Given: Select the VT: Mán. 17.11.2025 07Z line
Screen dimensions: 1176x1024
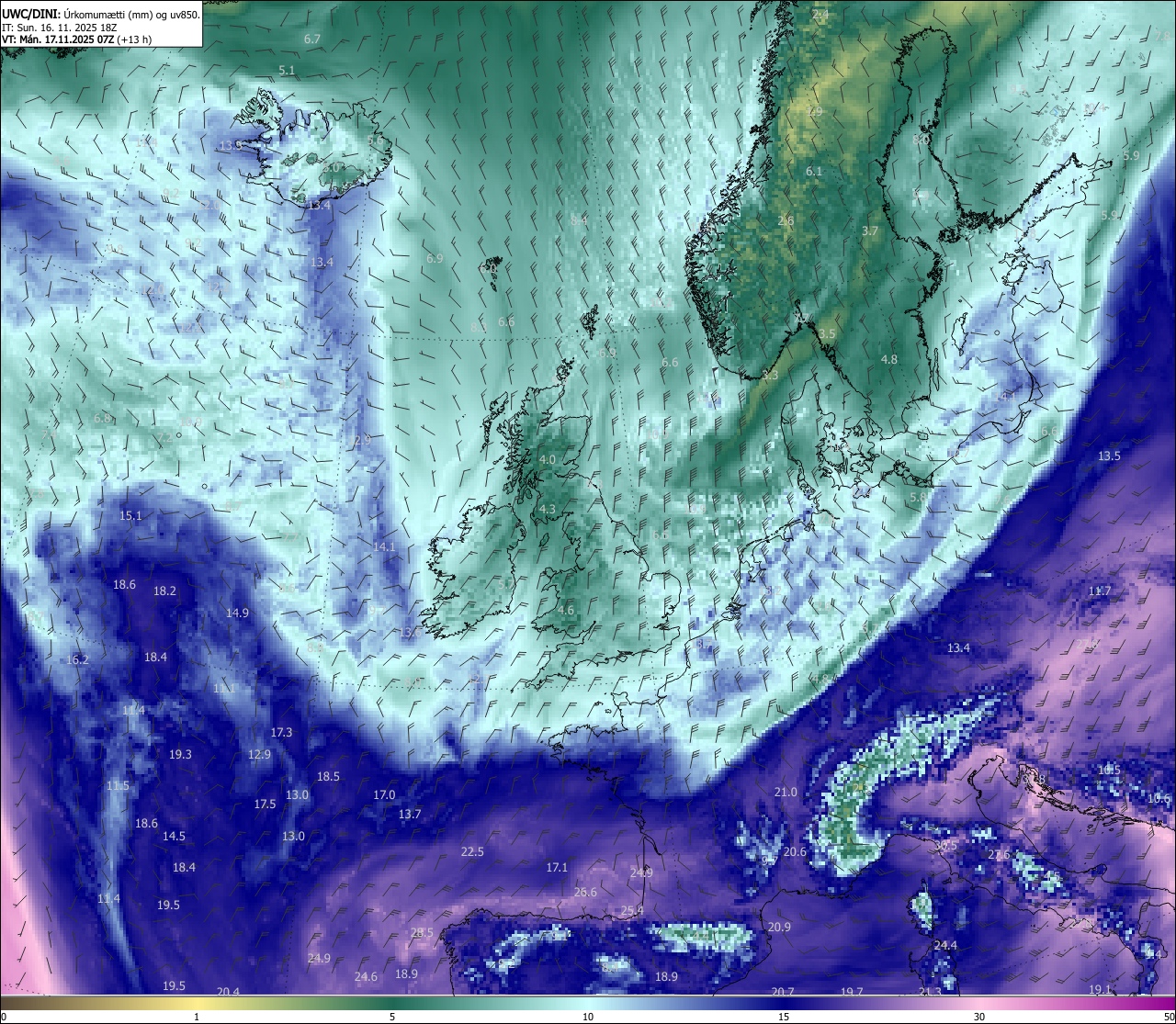Looking at the screenshot, I should pos(76,39).
